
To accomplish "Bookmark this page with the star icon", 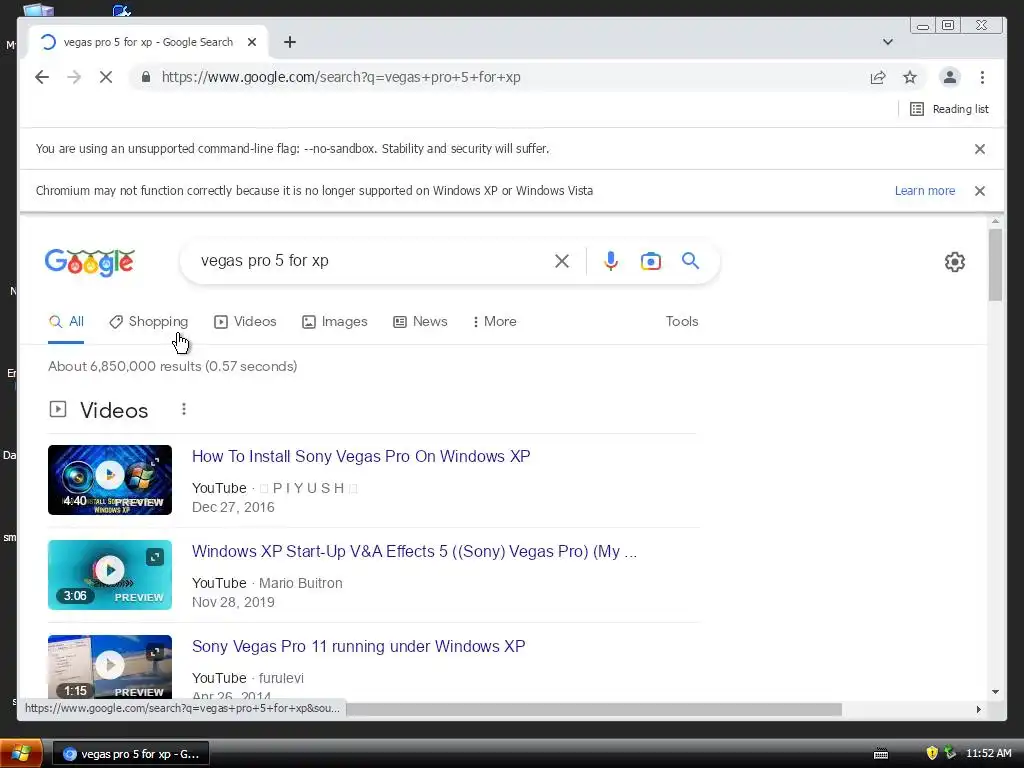I will 910,77.
